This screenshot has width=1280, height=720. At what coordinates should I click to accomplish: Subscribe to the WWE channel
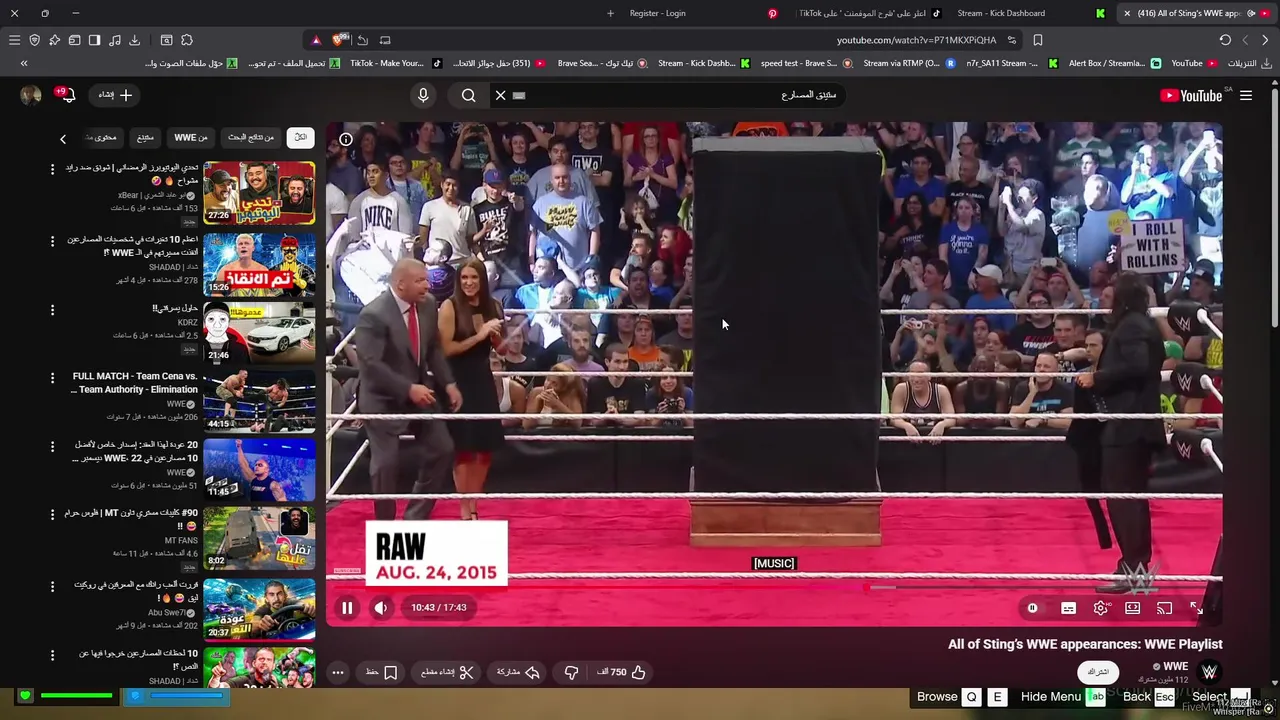pos(1098,672)
